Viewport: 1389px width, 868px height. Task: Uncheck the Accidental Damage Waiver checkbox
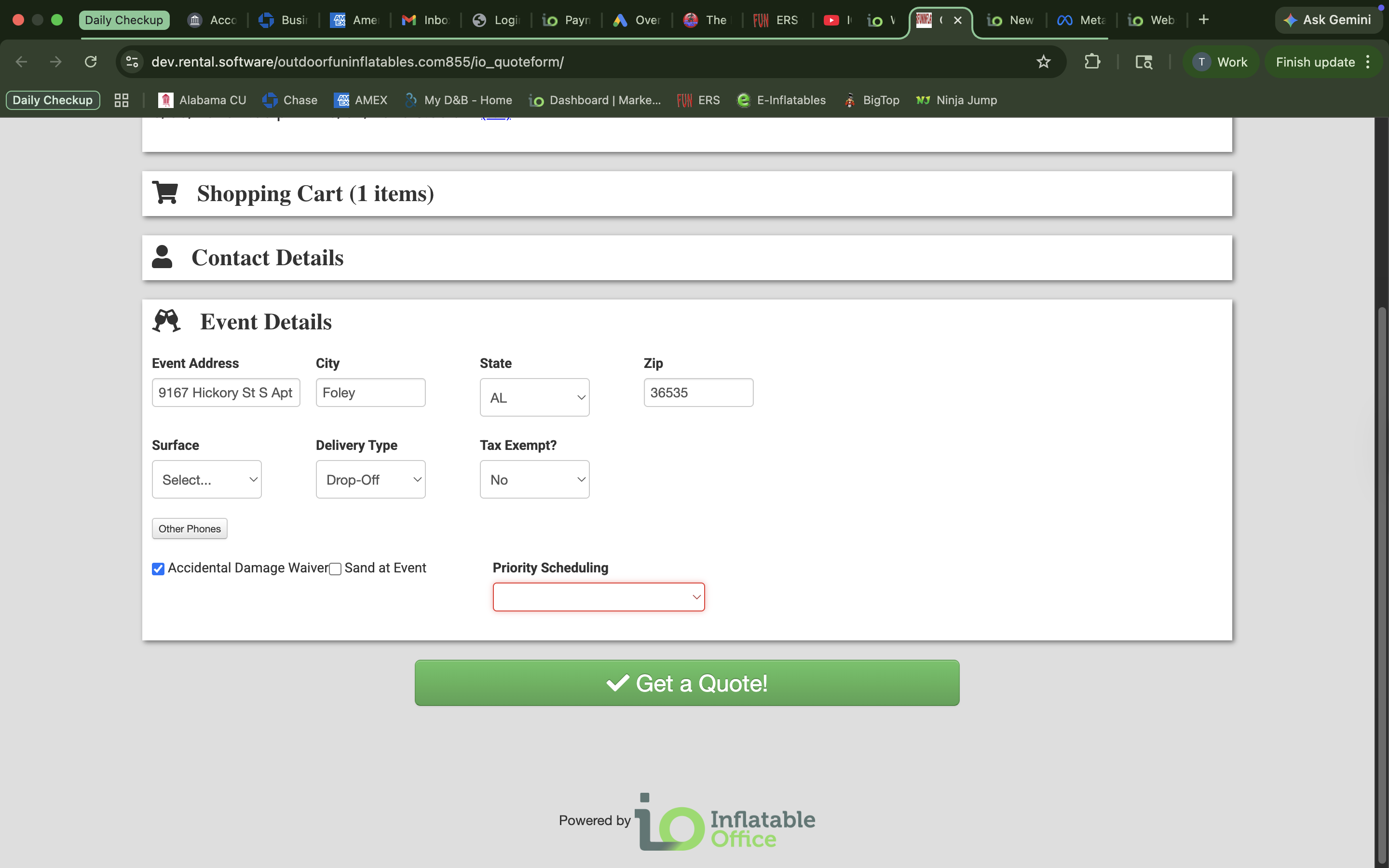click(158, 569)
